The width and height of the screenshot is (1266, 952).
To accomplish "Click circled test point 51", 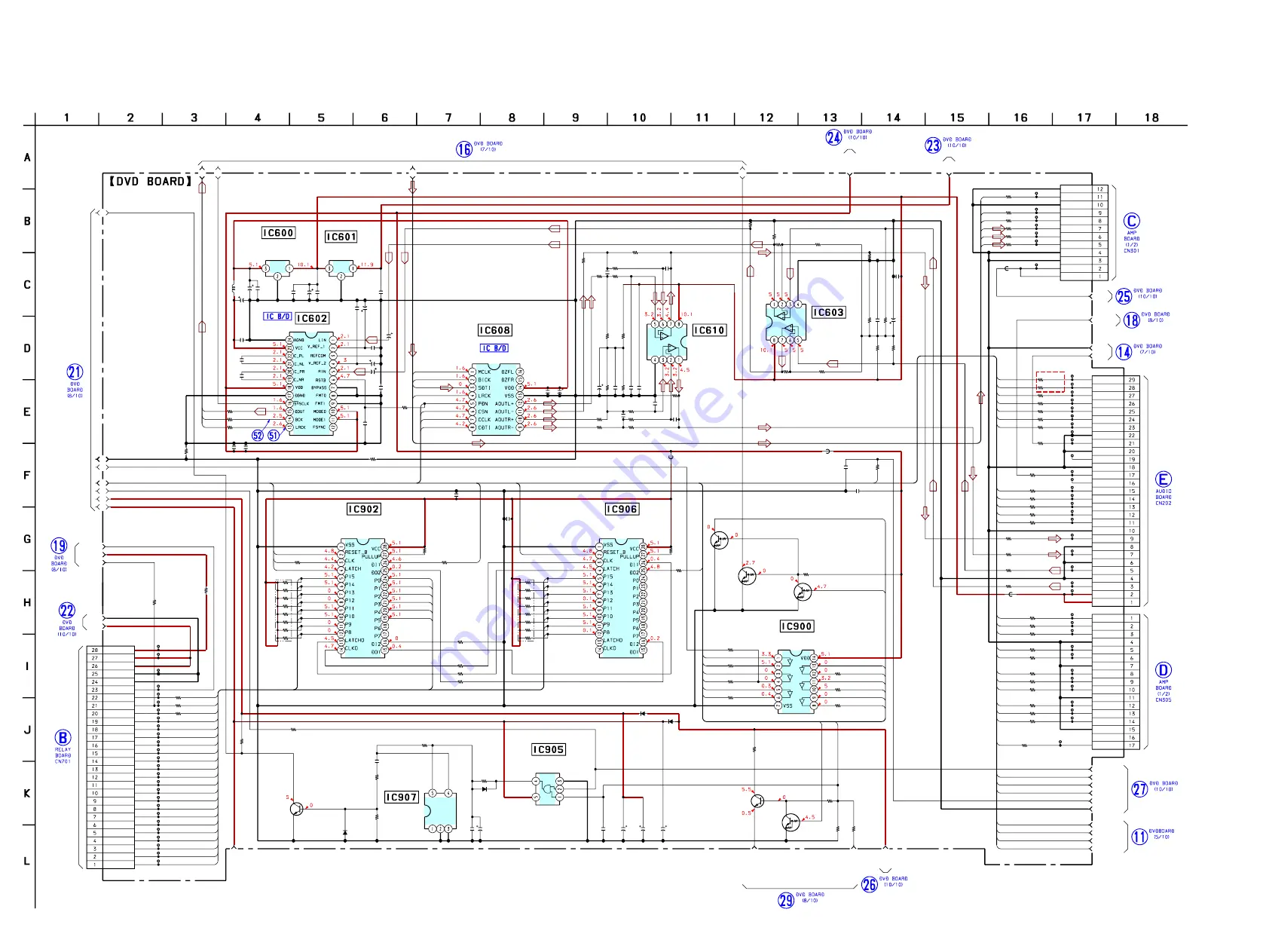I will coord(273,436).
